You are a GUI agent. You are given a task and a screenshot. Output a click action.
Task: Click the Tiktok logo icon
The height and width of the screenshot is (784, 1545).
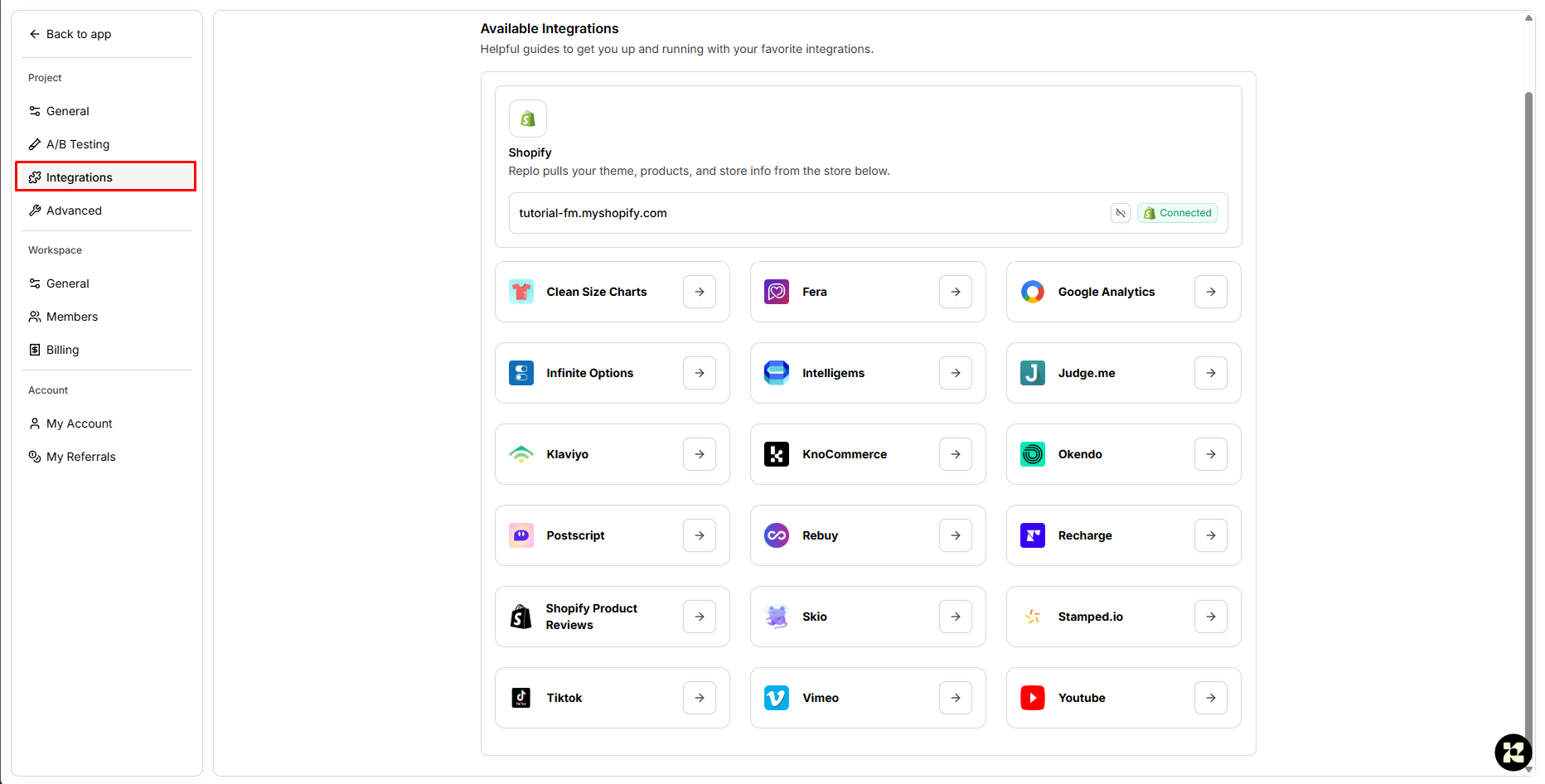point(521,698)
